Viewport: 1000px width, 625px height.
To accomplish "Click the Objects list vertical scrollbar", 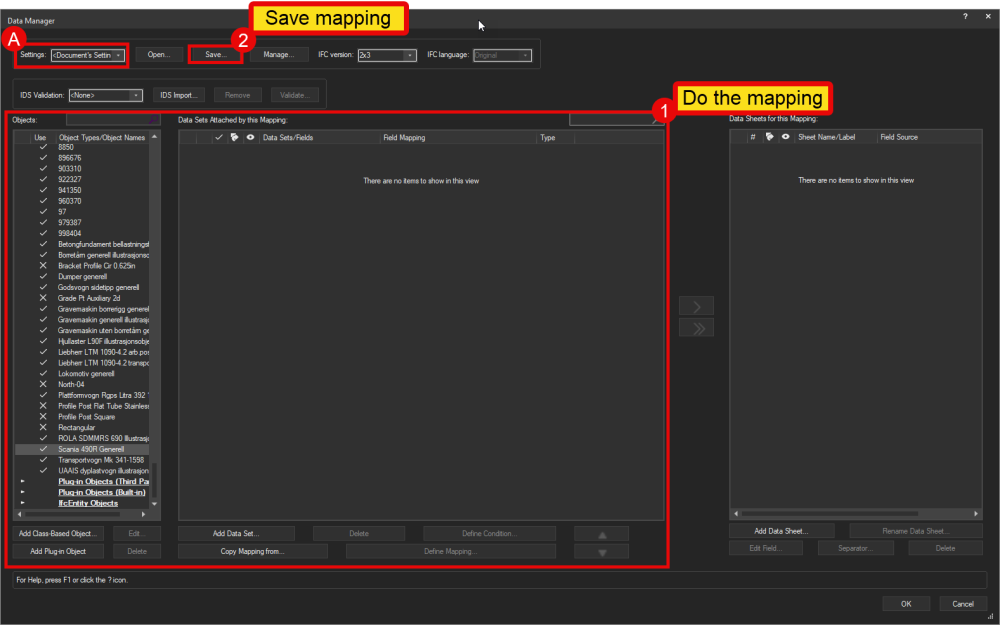I will (x=154, y=300).
